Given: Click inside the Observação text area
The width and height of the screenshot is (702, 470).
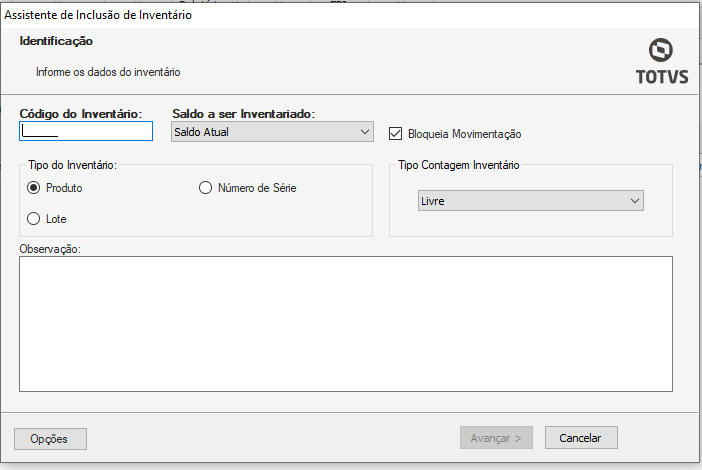Looking at the screenshot, I should click(345, 322).
